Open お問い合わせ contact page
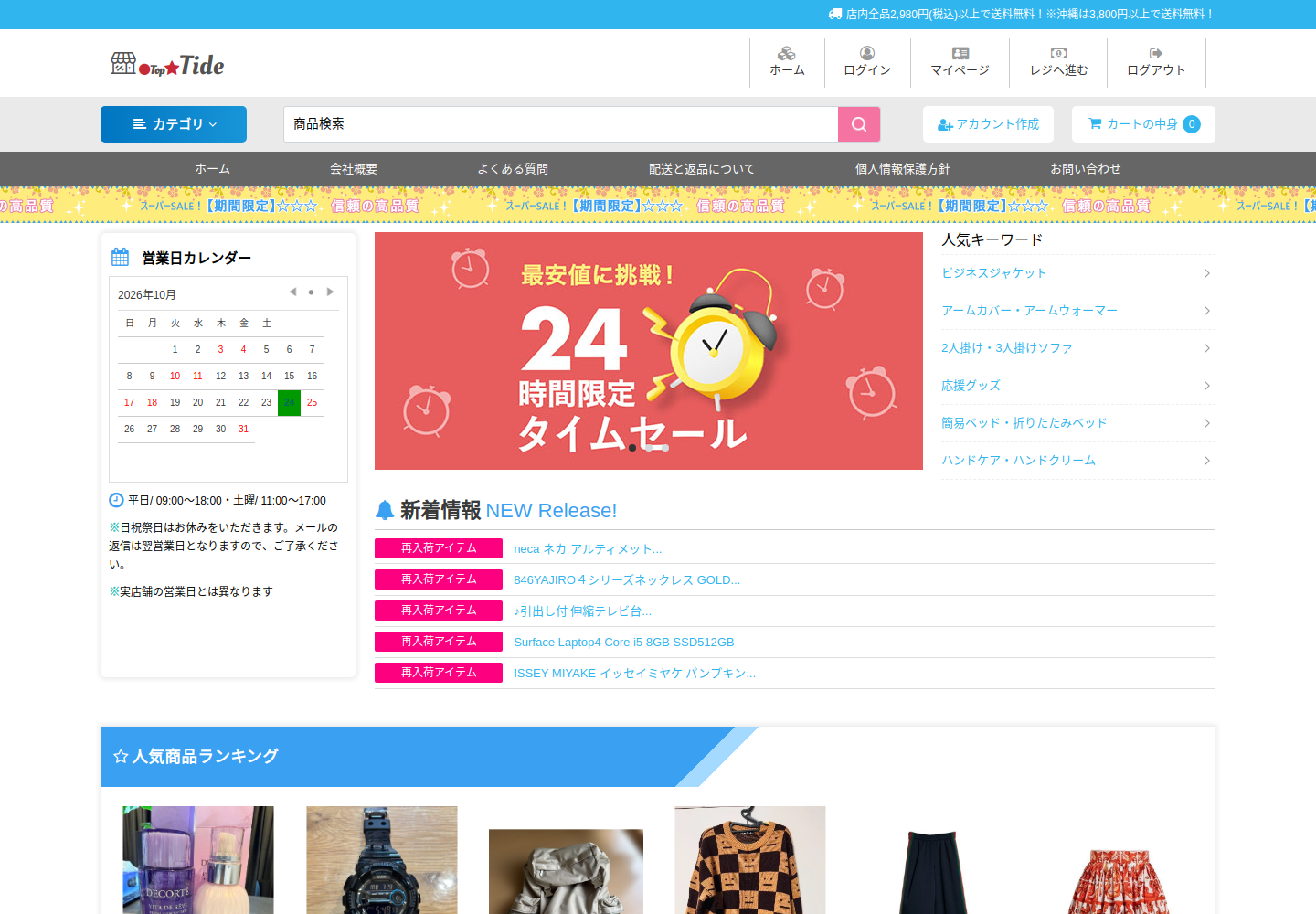Image resolution: width=1316 pixels, height=914 pixels. 1085,169
